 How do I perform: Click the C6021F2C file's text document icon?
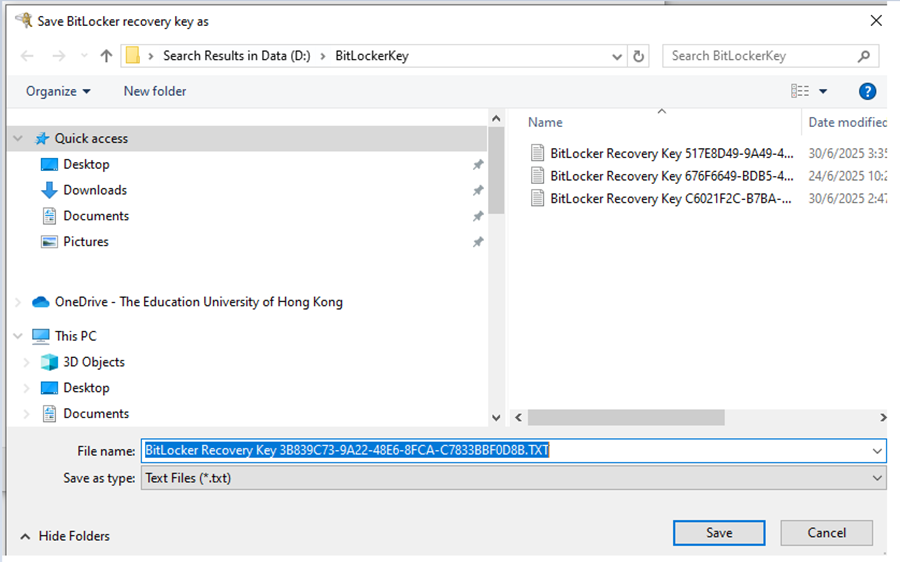click(537, 198)
